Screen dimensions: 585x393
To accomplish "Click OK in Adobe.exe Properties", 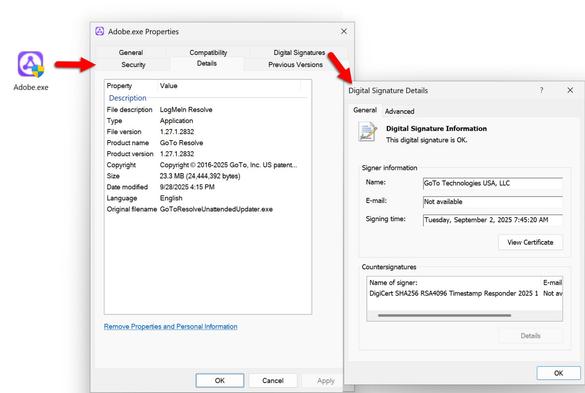I will coord(220,380).
